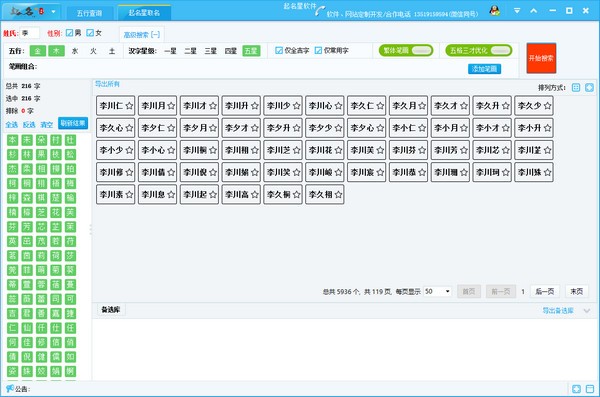
Task: Jump to last page with 末页
Action: pos(576,292)
